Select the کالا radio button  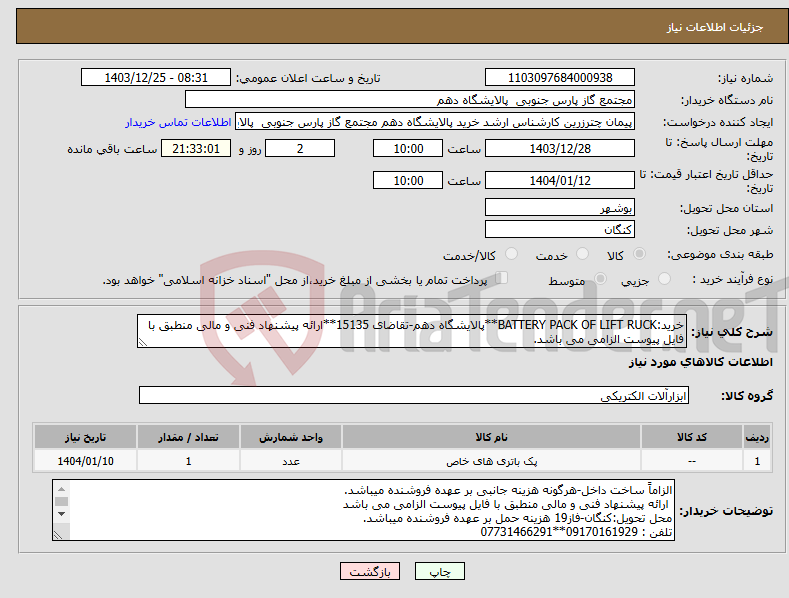(640, 254)
